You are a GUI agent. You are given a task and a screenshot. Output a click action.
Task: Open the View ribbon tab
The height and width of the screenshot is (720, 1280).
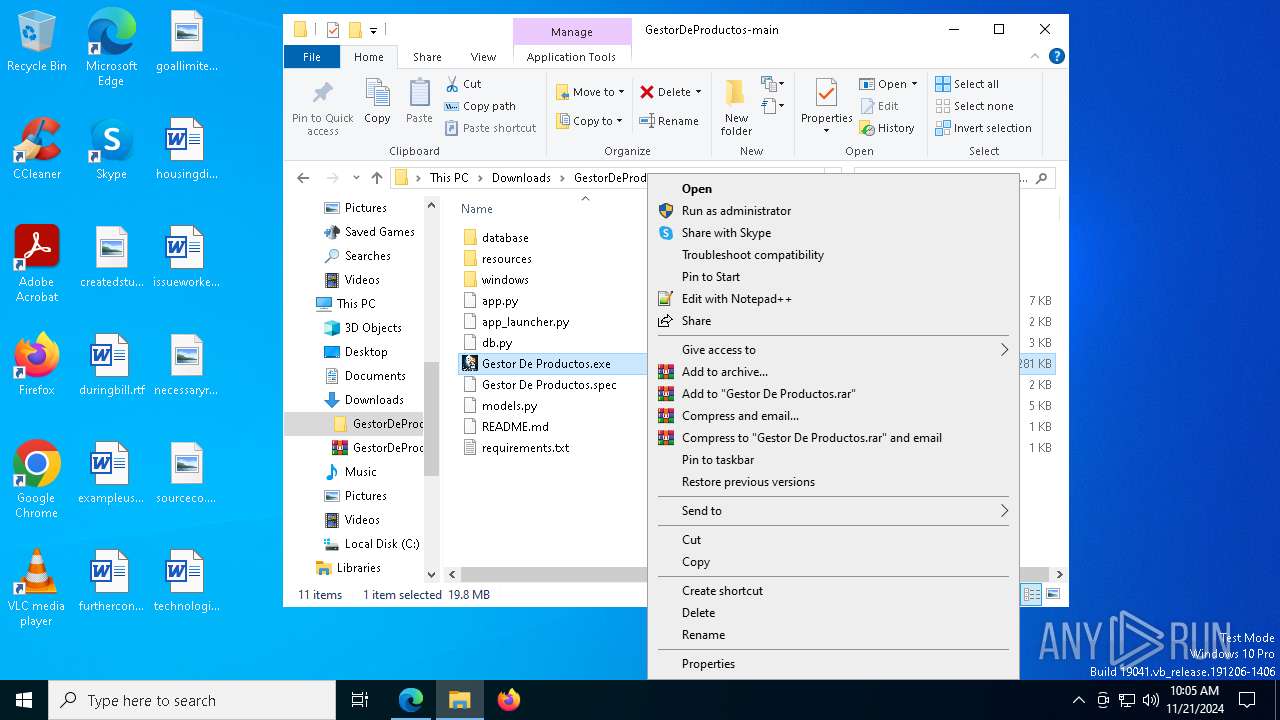pos(483,57)
